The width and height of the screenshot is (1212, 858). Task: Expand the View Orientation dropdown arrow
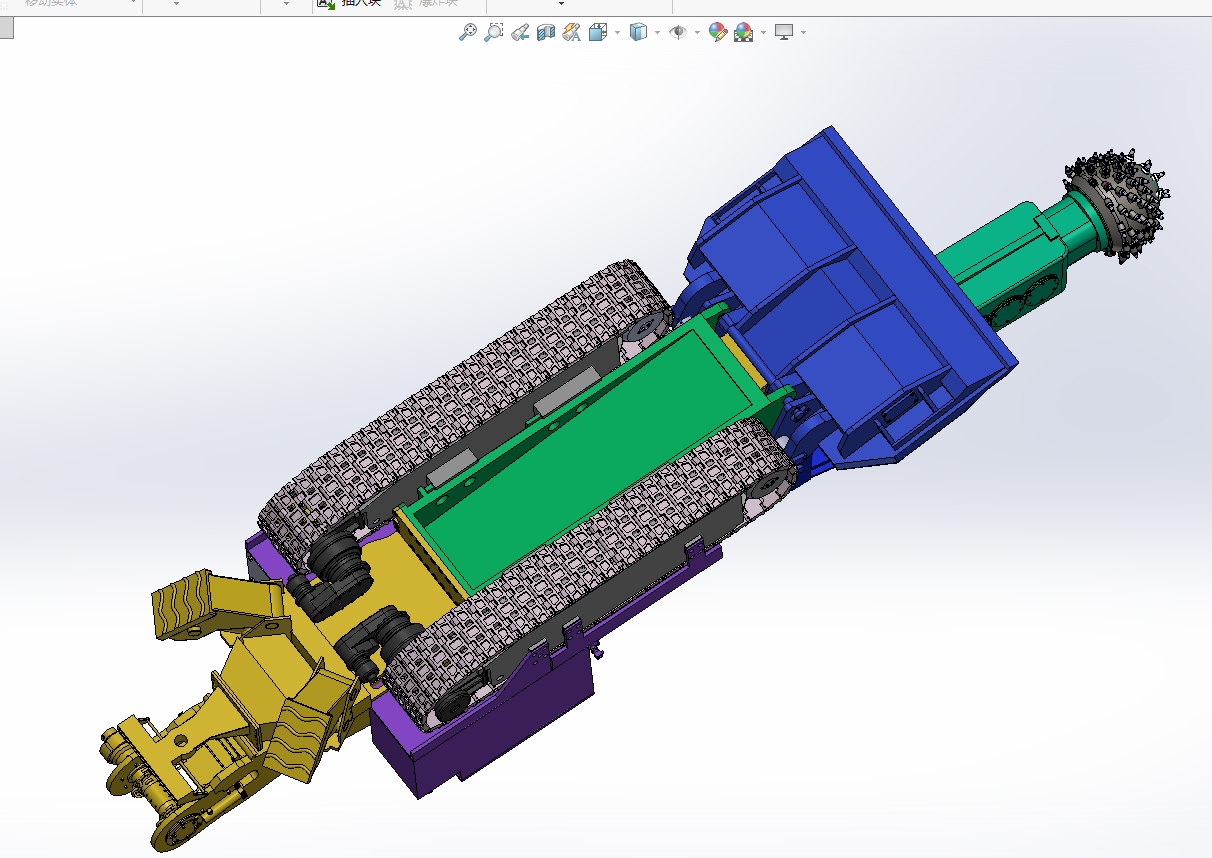[617, 32]
